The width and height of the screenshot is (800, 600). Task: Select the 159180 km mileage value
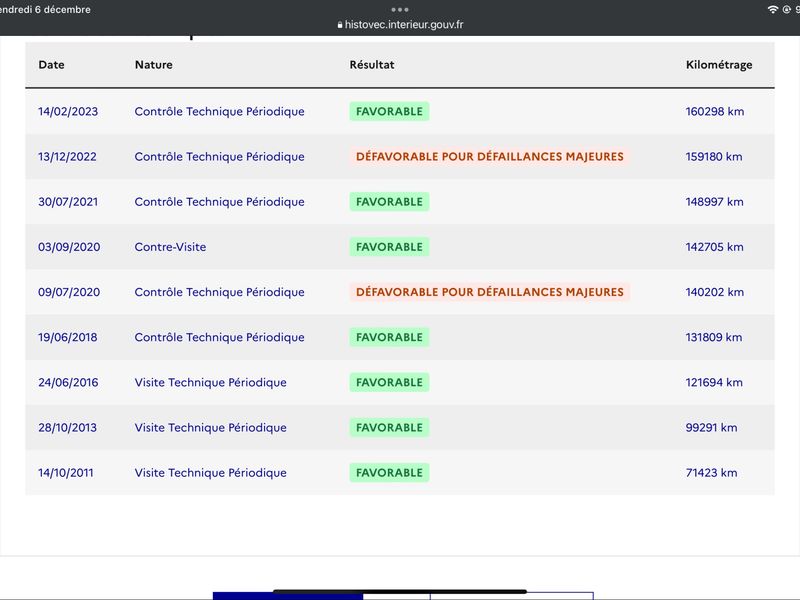714,157
